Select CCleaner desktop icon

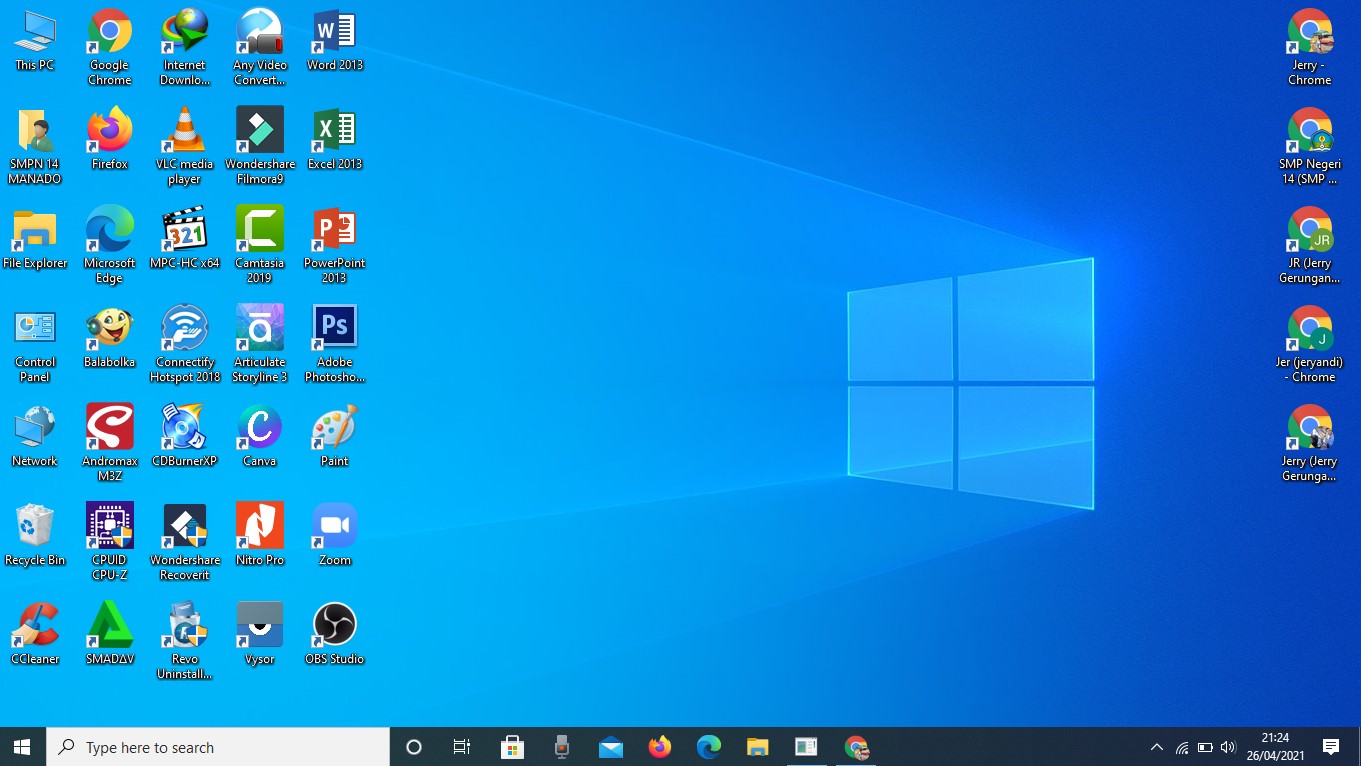coord(34,634)
